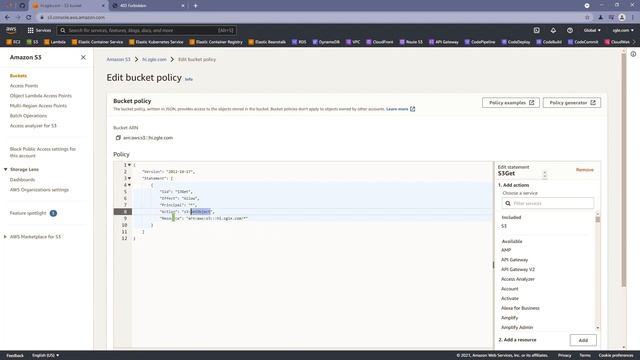The height and width of the screenshot is (360, 640).
Task: Open the Elastic Beanstalk shortcut
Action: (x=267, y=42)
